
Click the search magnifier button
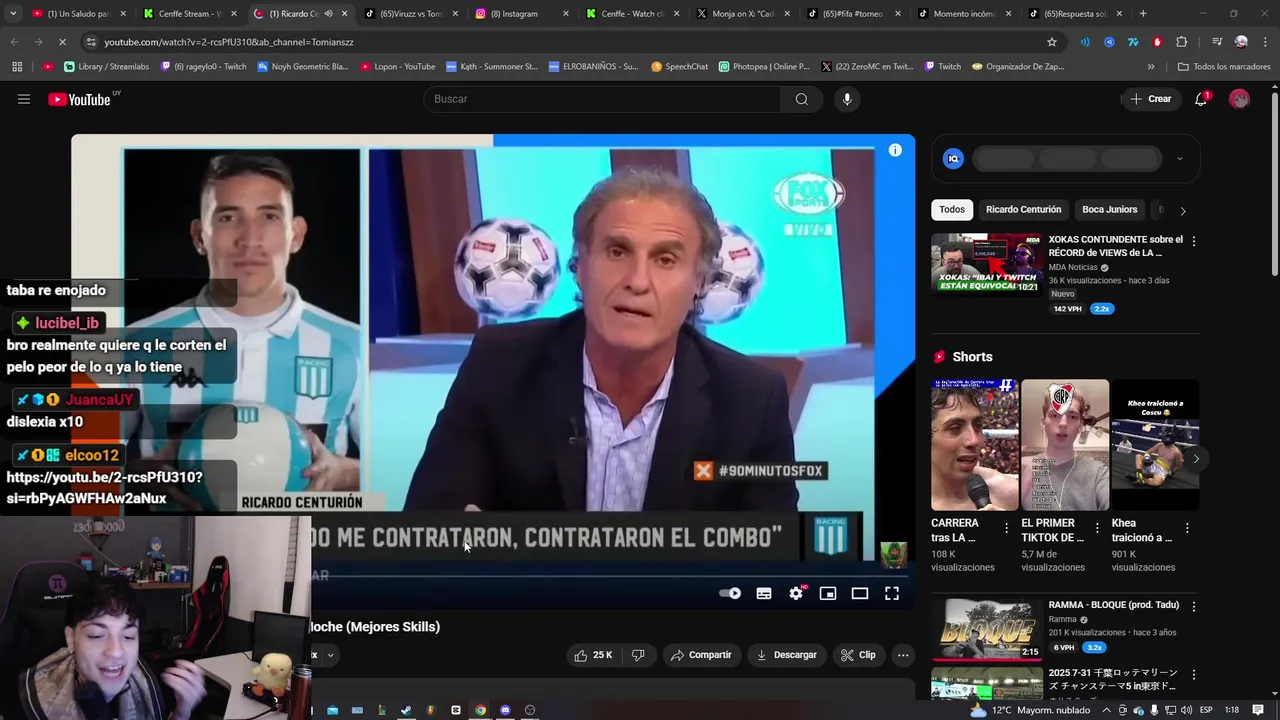click(801, 99)
